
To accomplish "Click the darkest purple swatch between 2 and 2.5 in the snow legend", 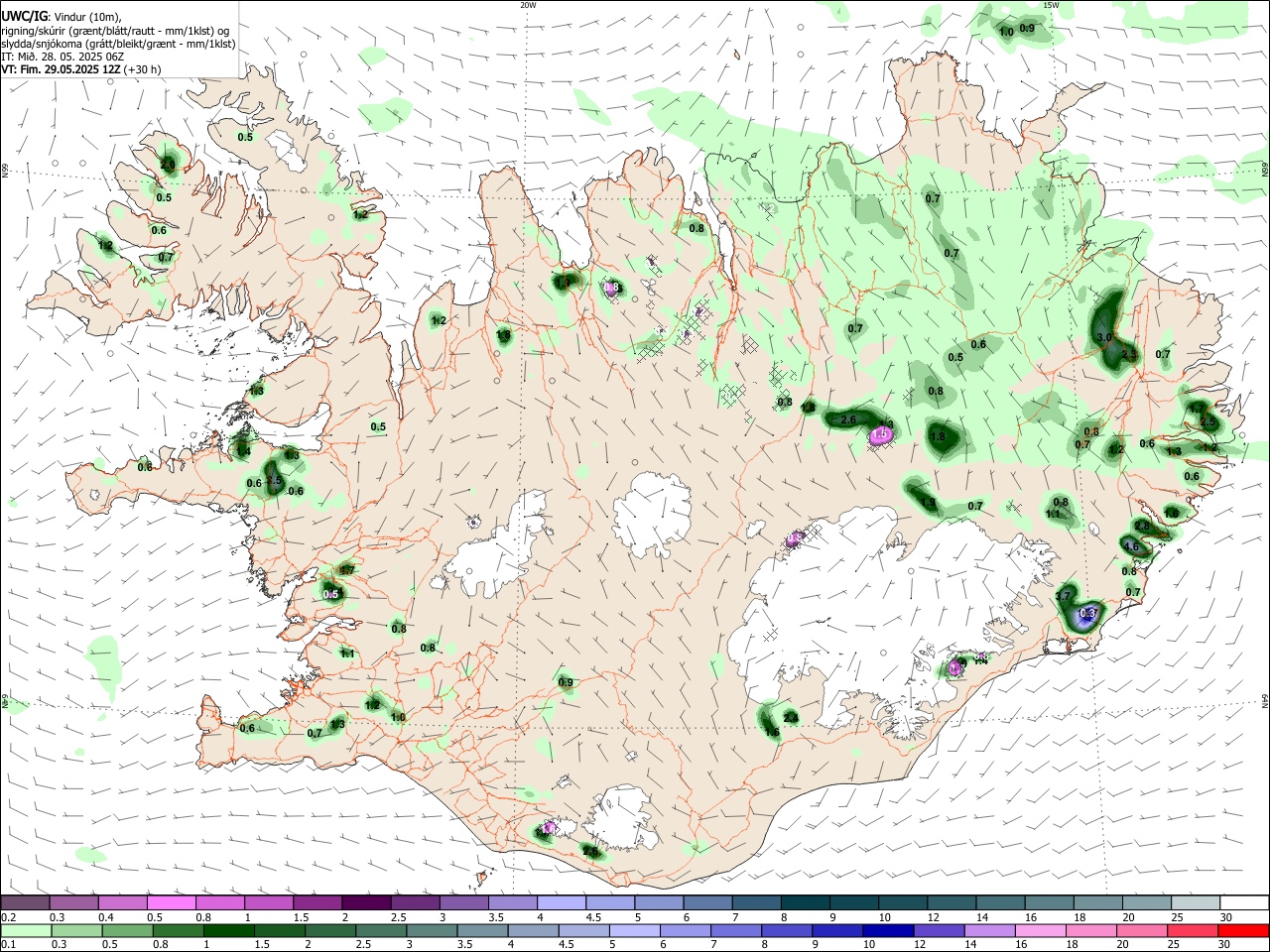I will point(366,903).
